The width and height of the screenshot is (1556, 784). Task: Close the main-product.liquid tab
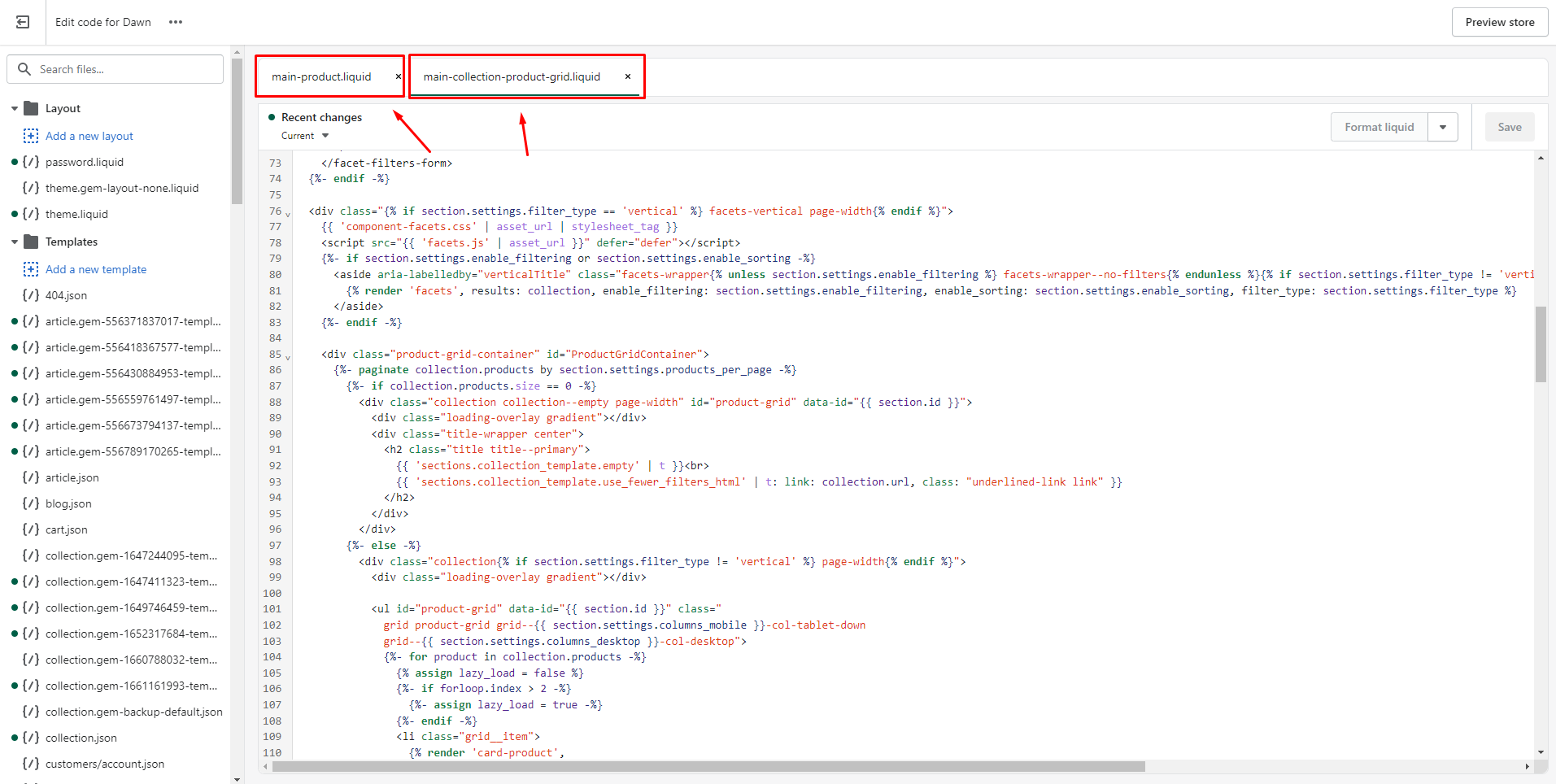coord(399,76)
